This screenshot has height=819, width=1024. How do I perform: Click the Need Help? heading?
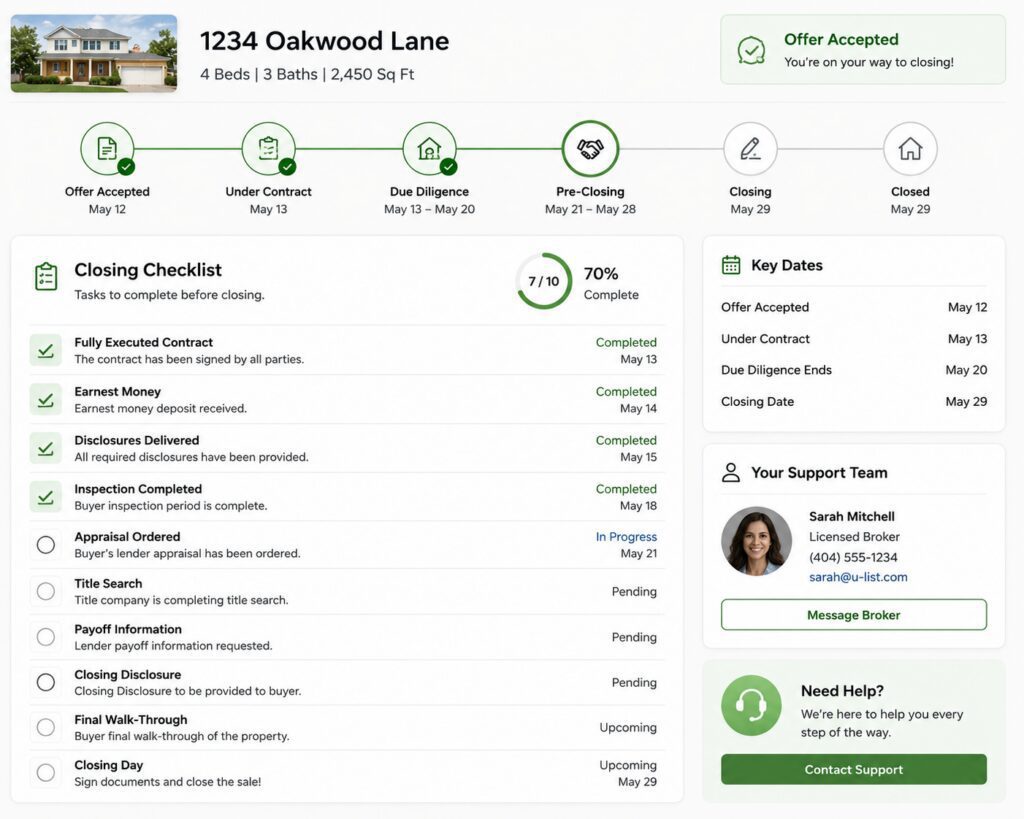(842, 690)
